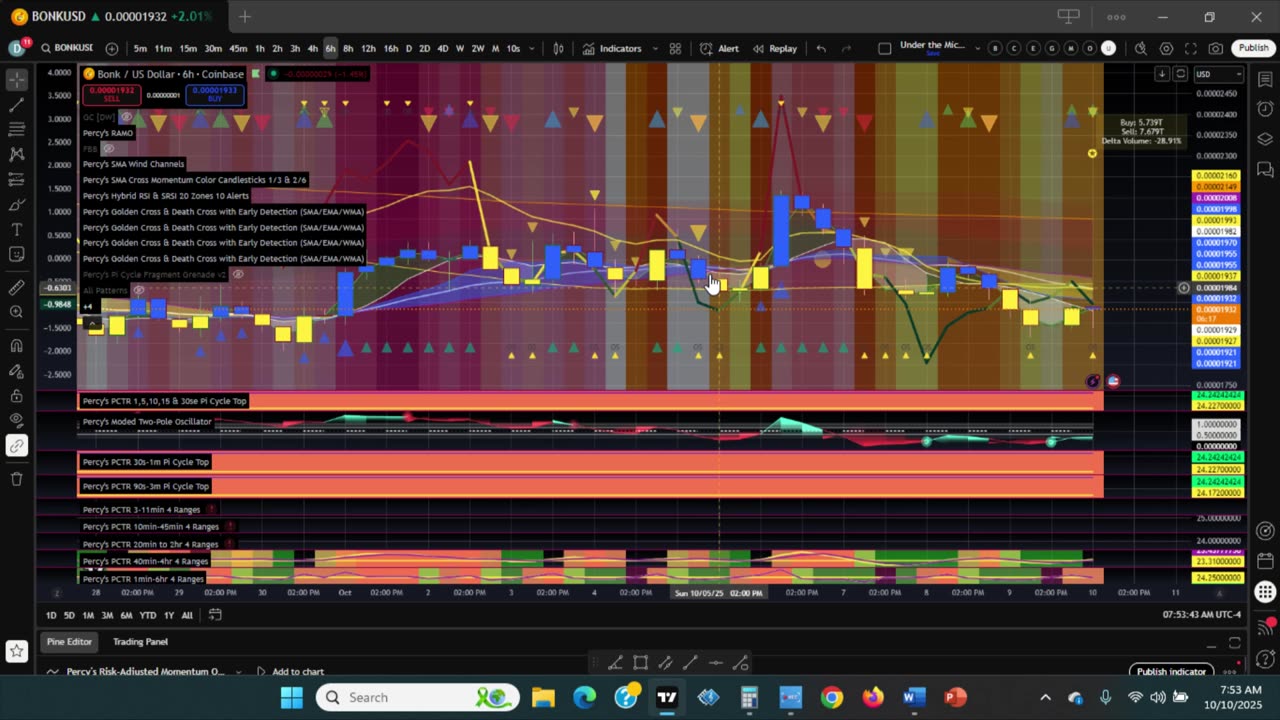Toggle the M layout circle button
This screenshot has height=720, width=1280.
click(x=1071, y=48)
